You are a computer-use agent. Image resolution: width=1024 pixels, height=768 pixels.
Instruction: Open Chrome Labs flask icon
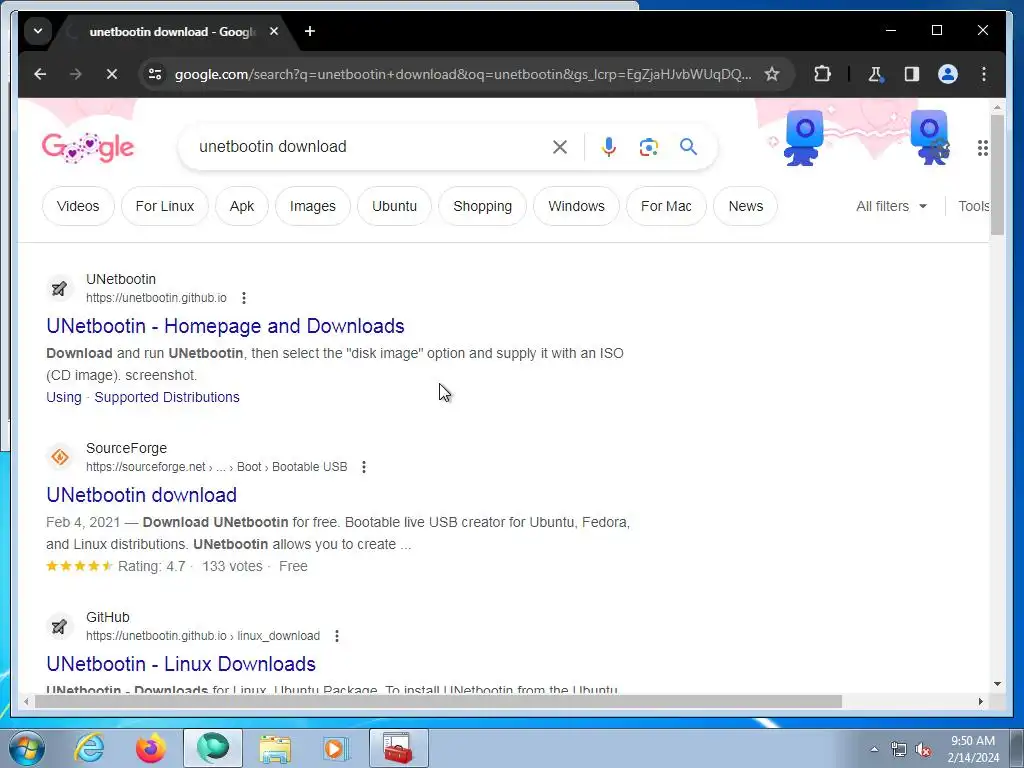tap(876, 74)
